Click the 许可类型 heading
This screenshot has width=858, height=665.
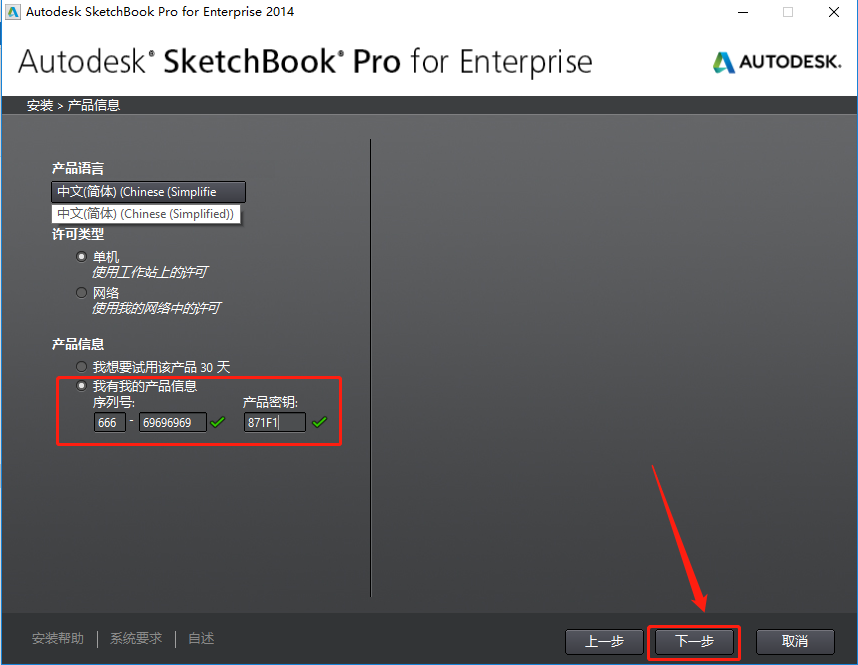pyautogui.click(x=78, y=234)
